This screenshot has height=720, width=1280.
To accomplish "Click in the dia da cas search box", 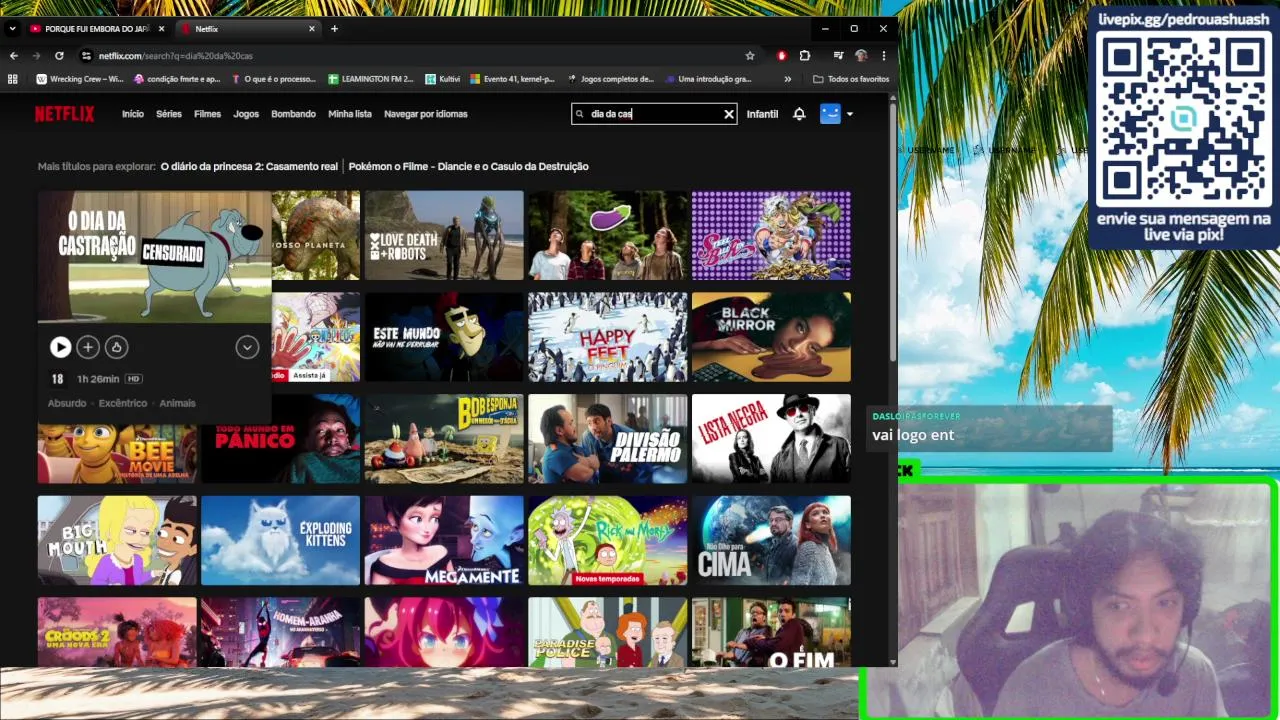I will [655, 114].
